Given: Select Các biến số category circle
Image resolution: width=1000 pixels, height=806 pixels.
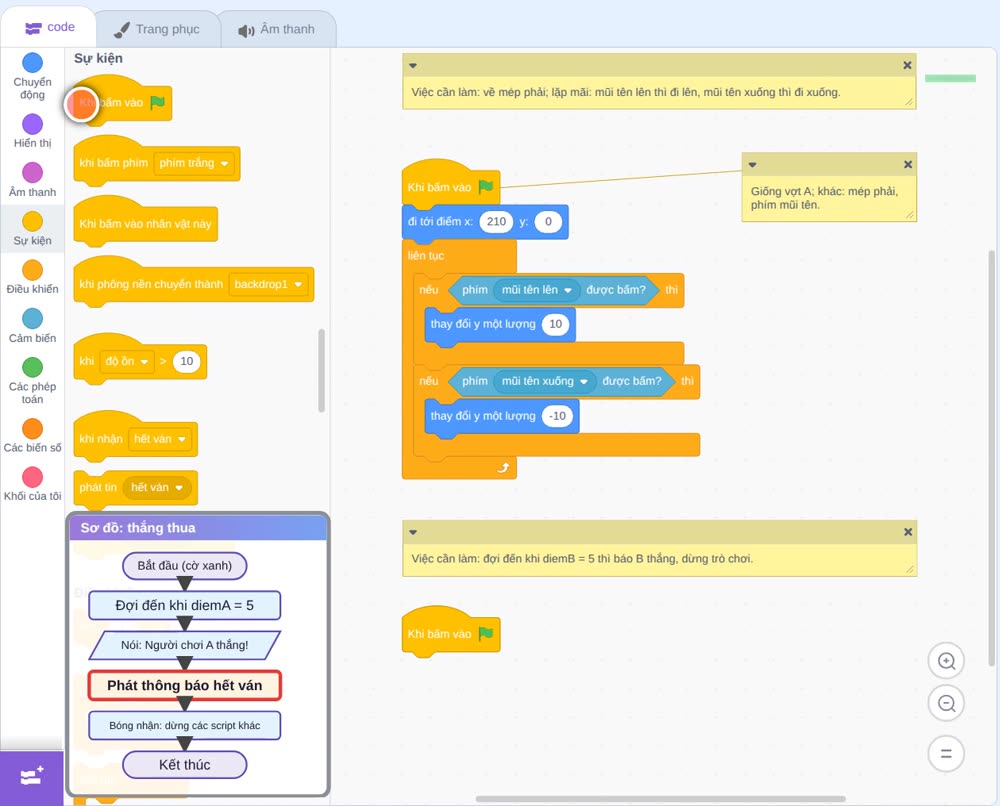Looking at the screenshot, I should tap(33, 429).
